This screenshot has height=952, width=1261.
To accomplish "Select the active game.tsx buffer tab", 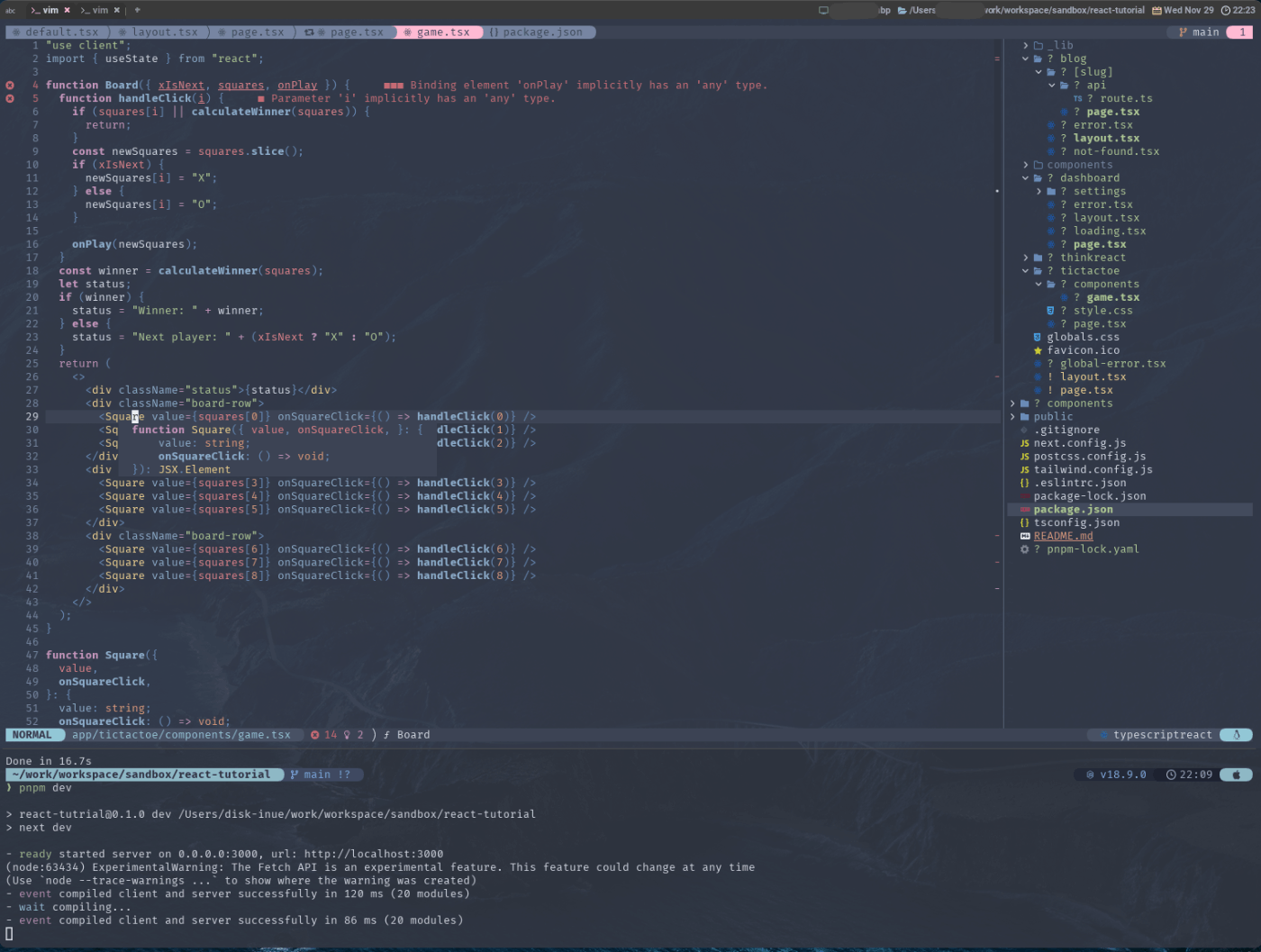I will point(437,32).
